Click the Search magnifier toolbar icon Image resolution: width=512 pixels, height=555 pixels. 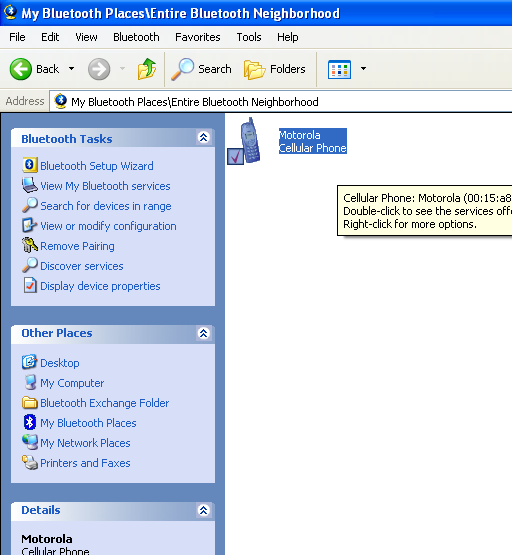[183, 69]
